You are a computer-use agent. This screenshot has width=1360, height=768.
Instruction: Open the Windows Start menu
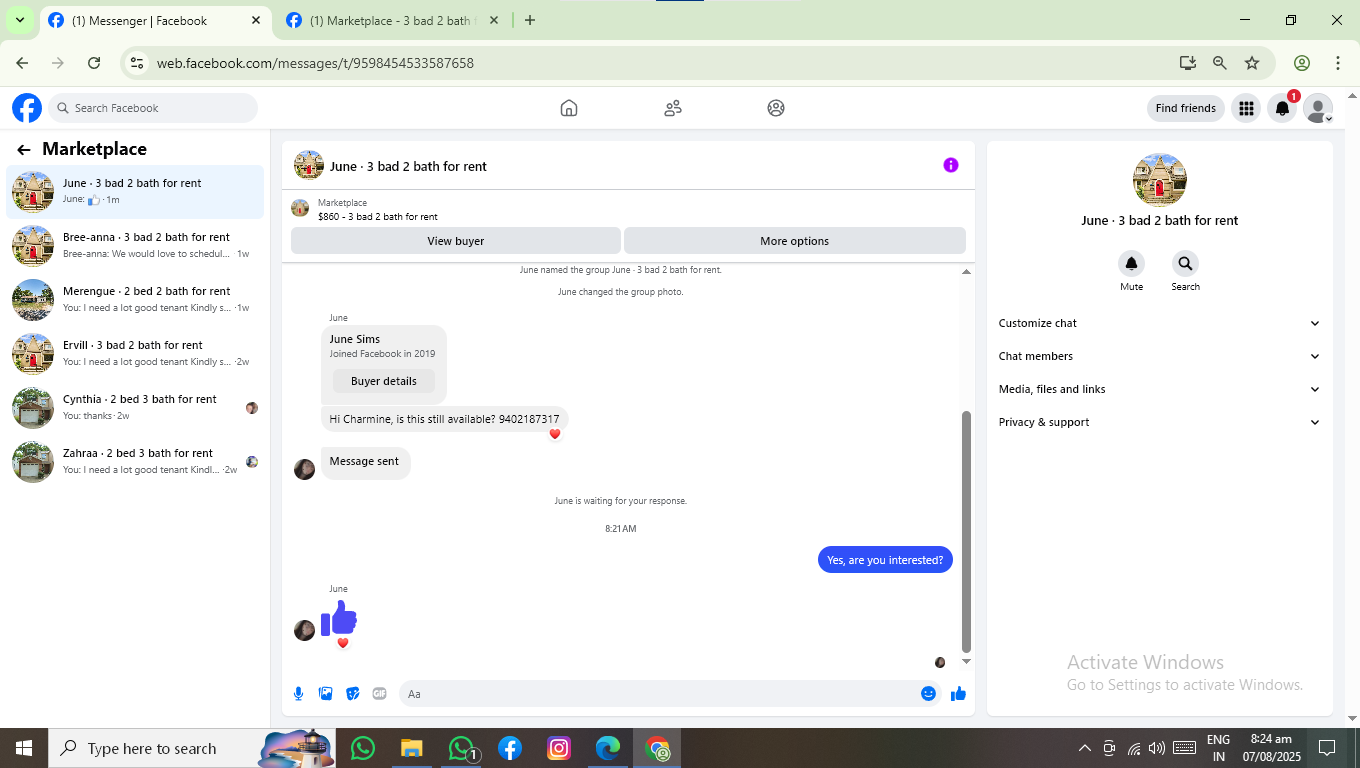click(23, 748)
